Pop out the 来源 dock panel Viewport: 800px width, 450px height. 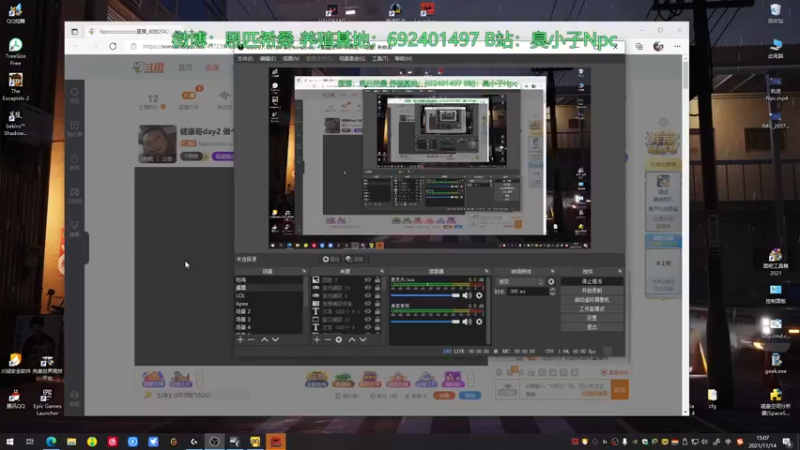click(382, 271)
